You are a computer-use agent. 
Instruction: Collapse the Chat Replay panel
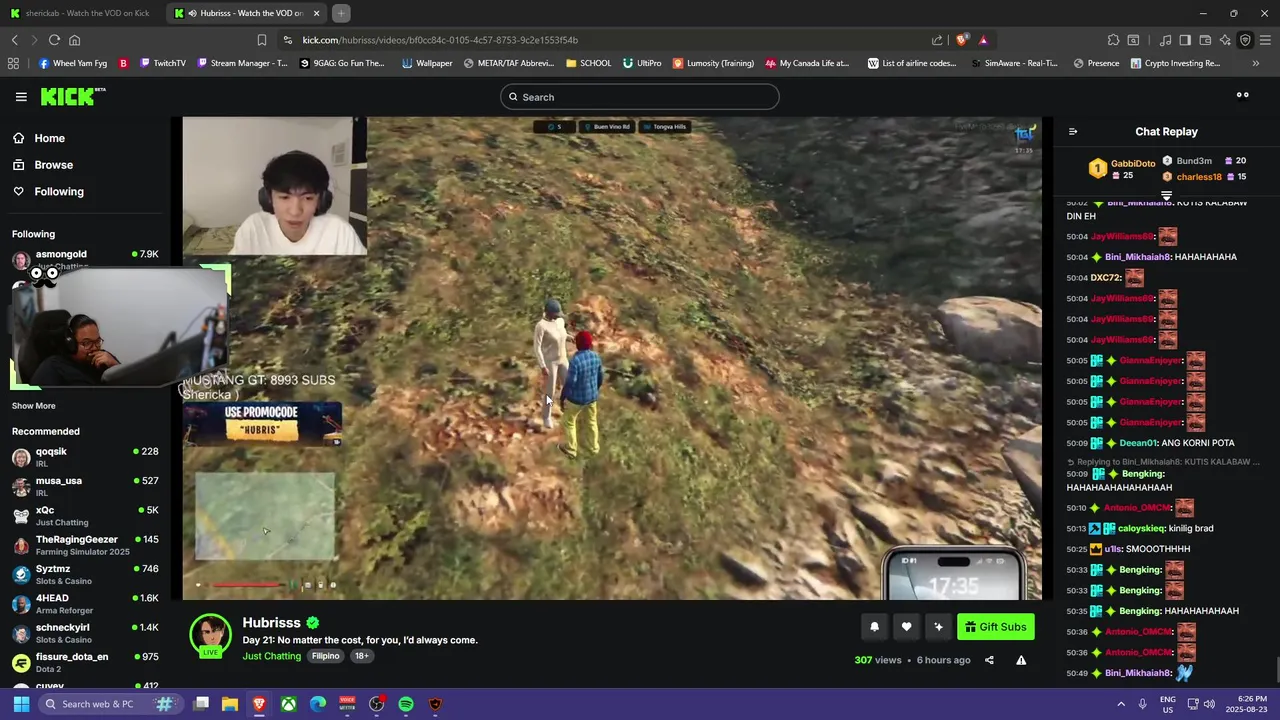[x=1073, y=132]
